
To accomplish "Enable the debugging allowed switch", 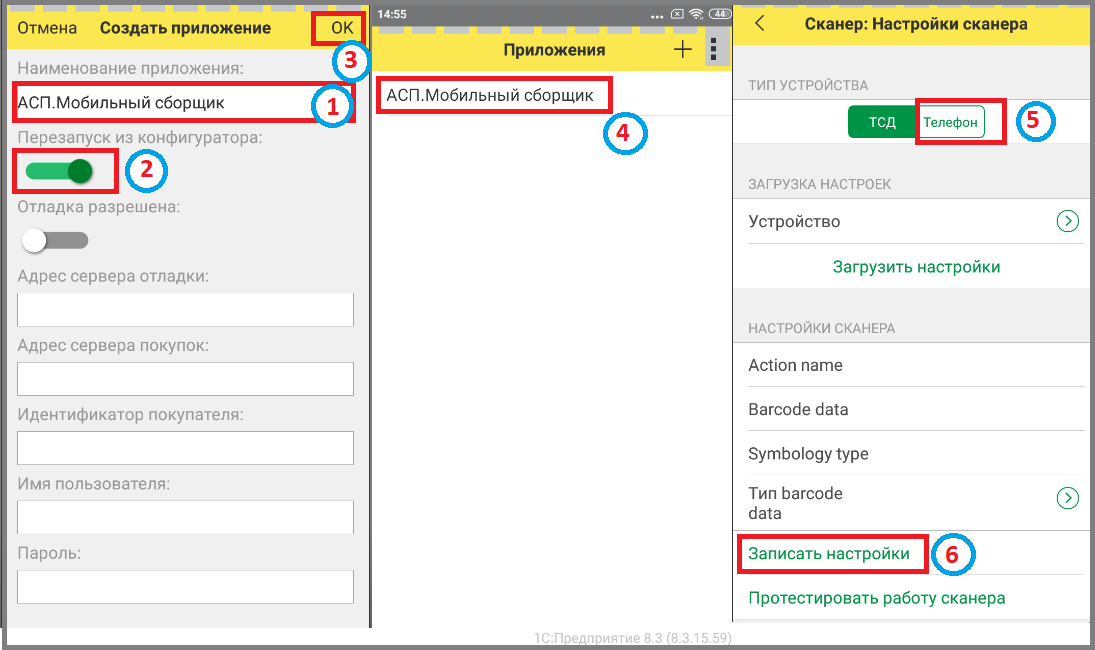I will pyautogui.click(x=56, y=240).
